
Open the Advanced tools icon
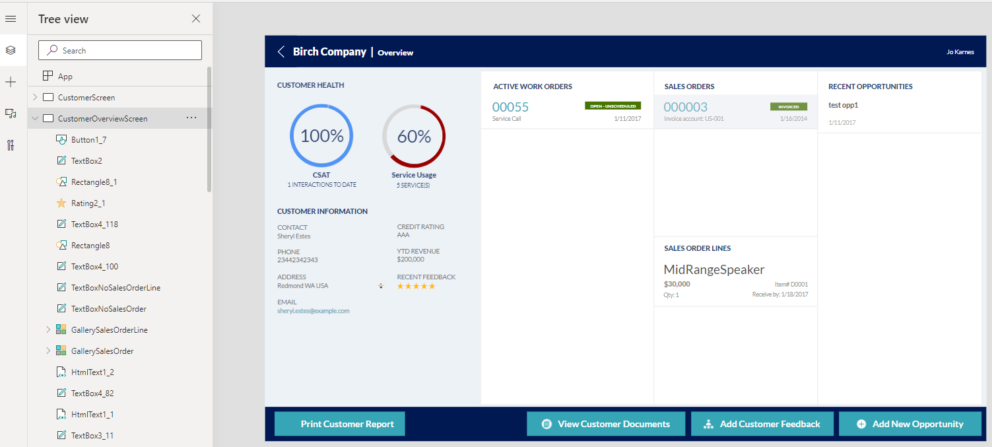pyautogui.click(x=11, y=145)
